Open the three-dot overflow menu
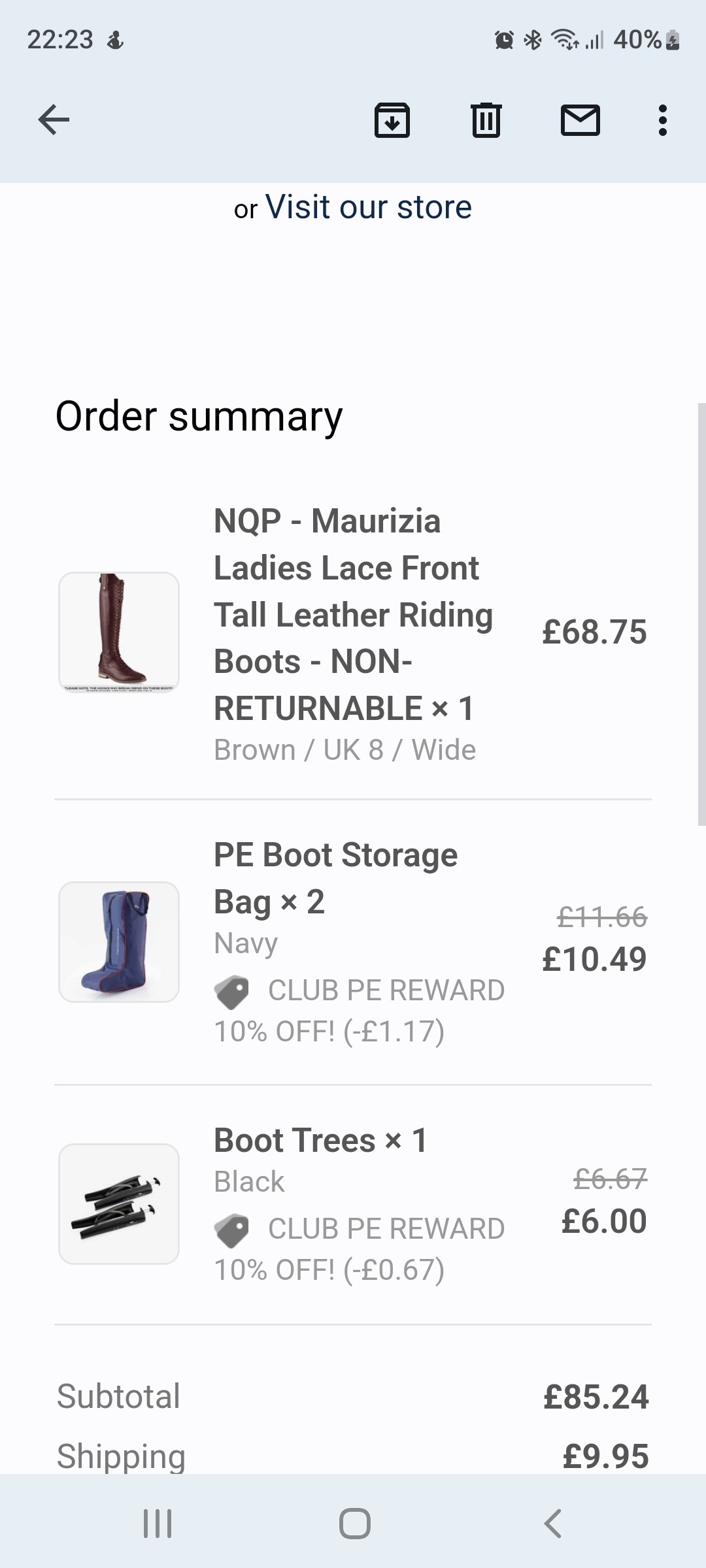The image size is (706, 1568). [662, 120]
